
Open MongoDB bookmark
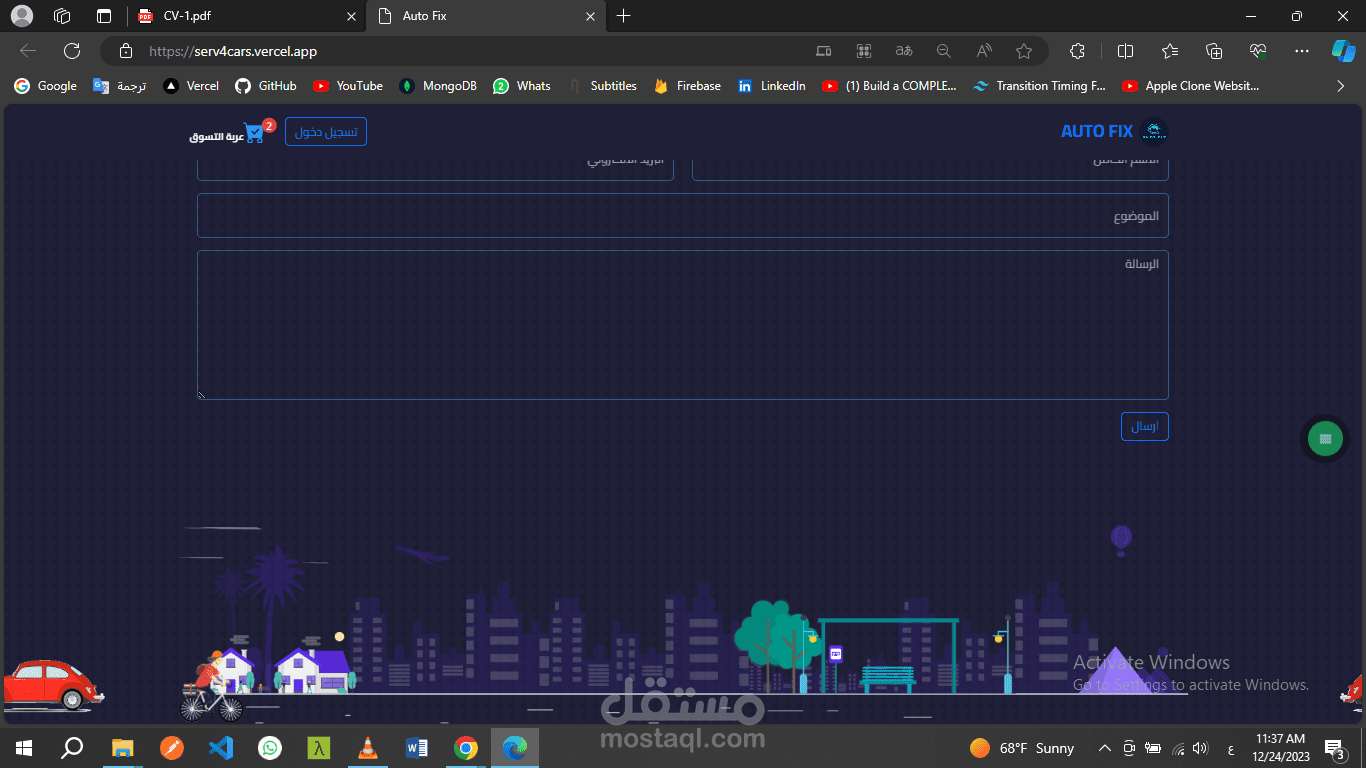(438, 86)
